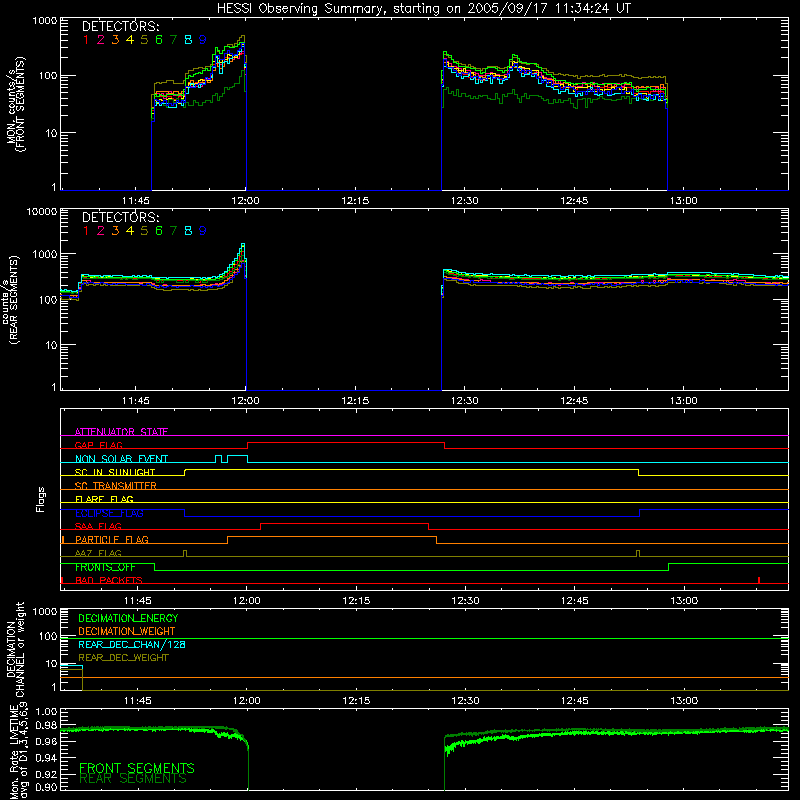The width and height of the screenshot is (800, 800).
Task: Select detector 4 in the front segments legend
Action: [x=130, y=40]
